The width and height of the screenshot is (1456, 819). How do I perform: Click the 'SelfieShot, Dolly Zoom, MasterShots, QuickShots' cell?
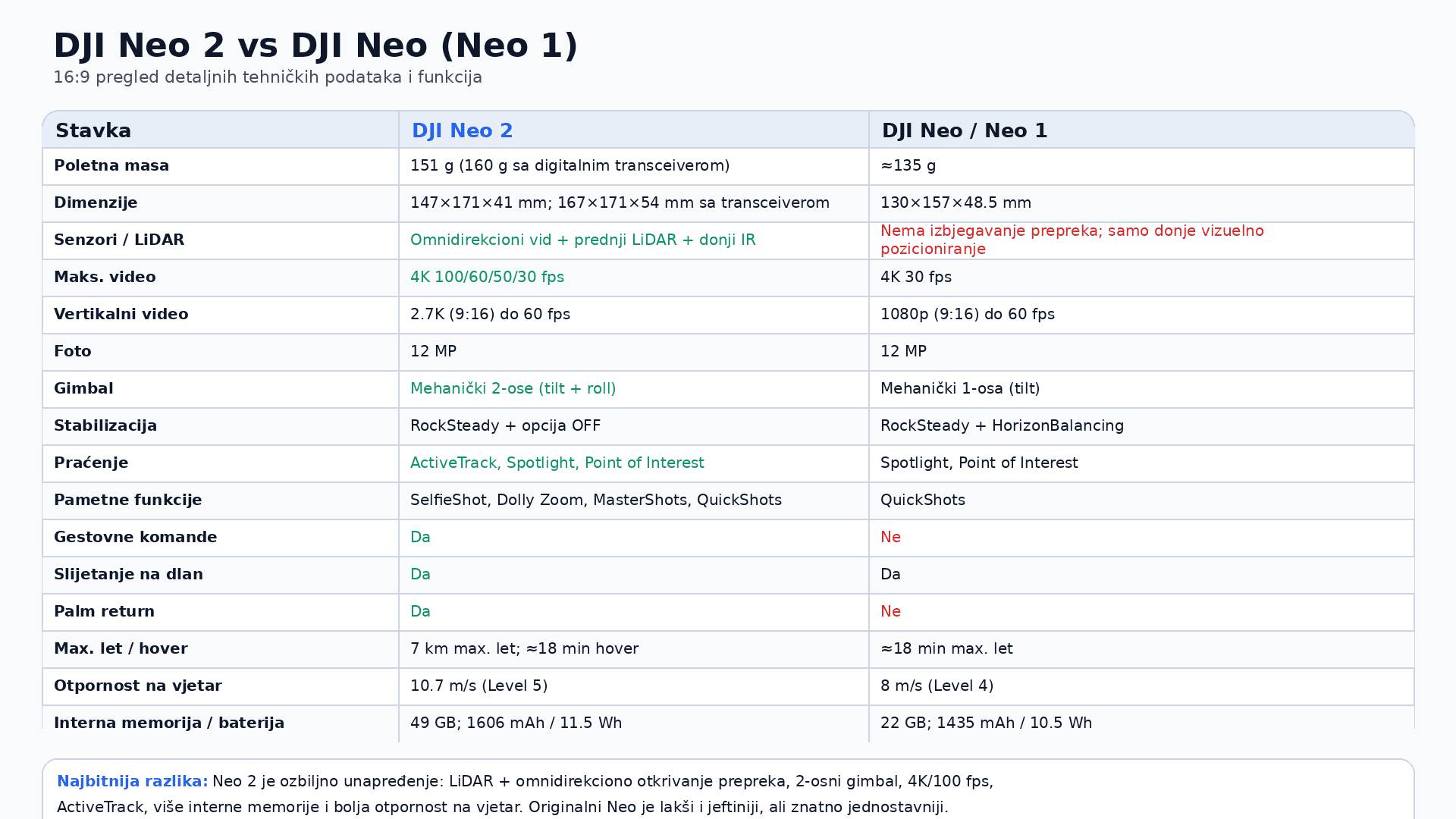[595, 500]
